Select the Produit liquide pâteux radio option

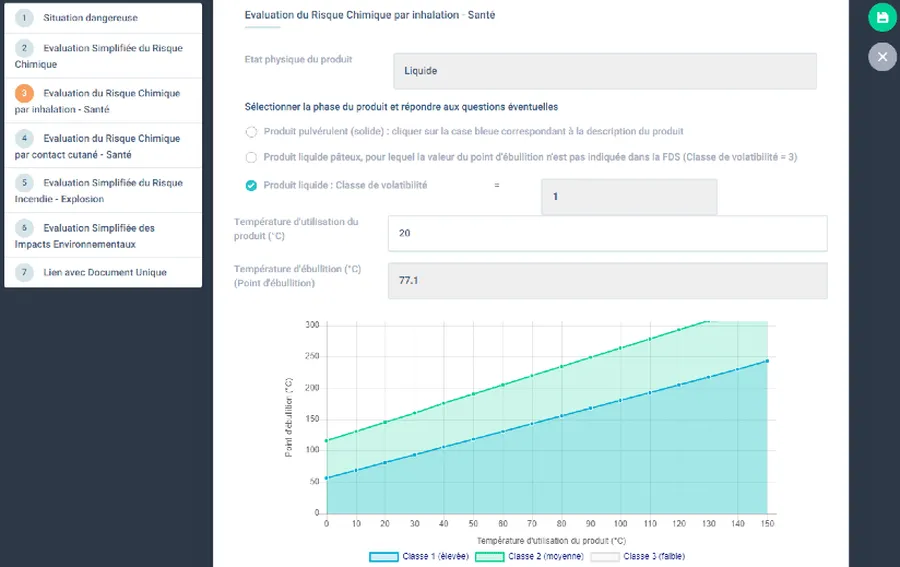coord(252,157)
